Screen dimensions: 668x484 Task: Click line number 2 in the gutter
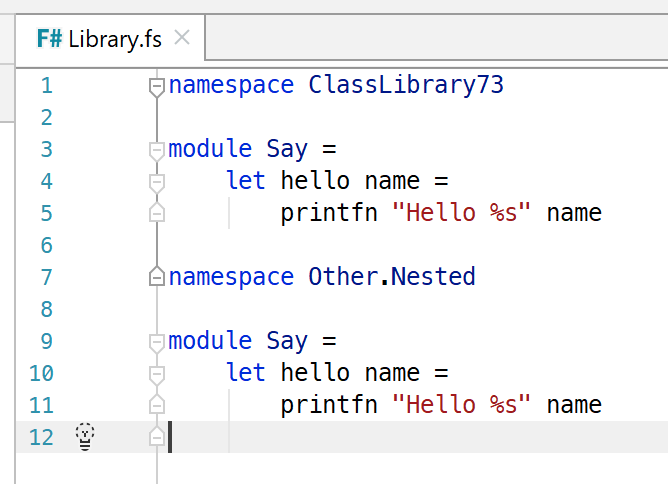(x=47, y=117)
